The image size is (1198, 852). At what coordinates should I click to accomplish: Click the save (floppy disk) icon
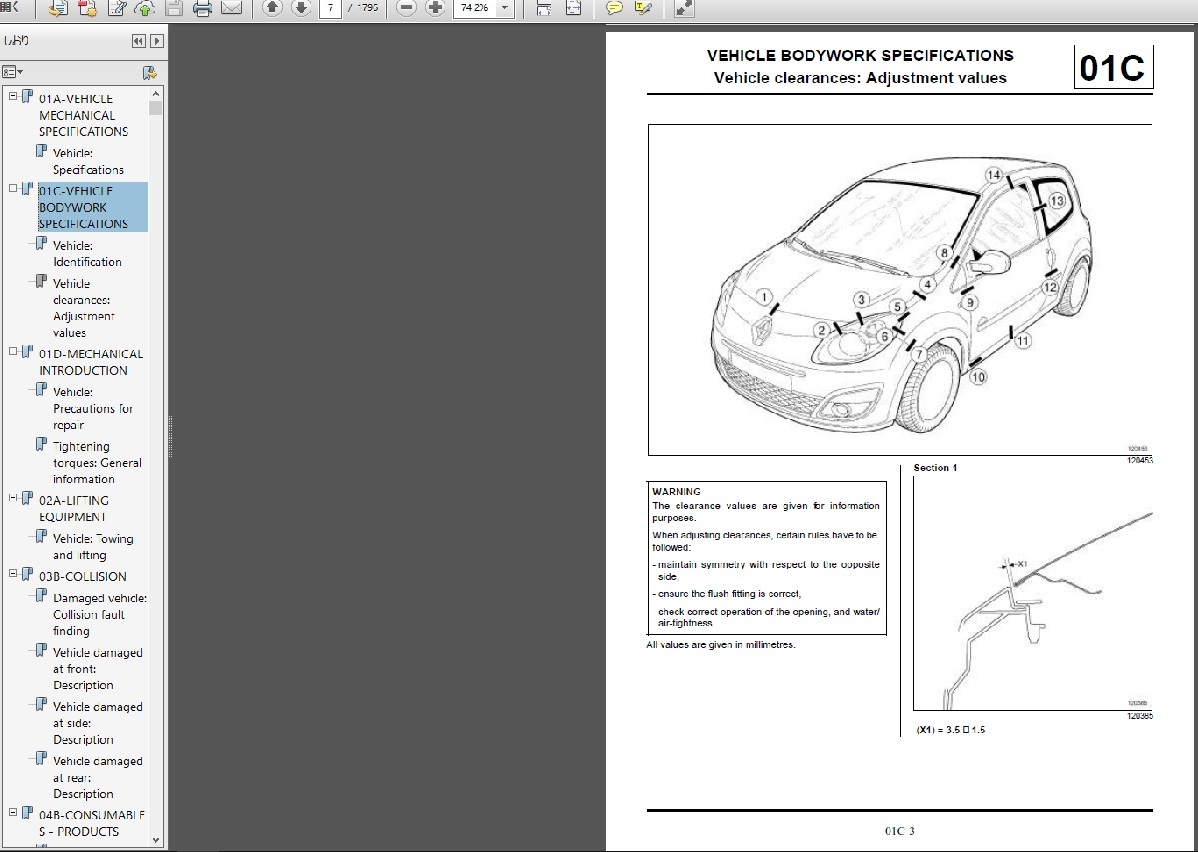pyautogui.click(x=173, y=8)
